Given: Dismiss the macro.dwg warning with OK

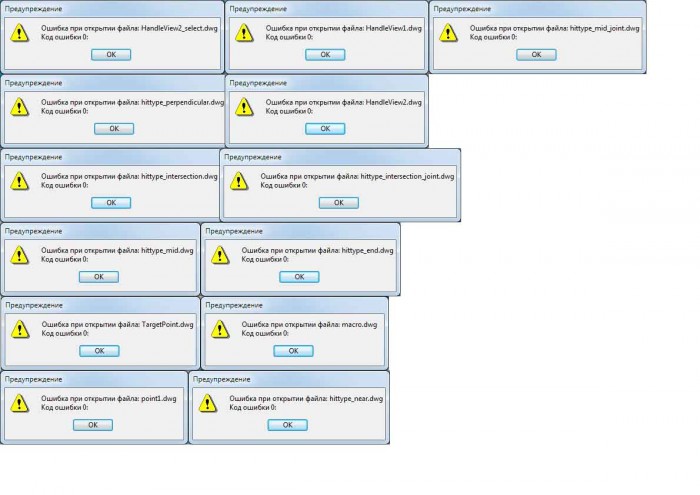Looking at the screenshot, I should [293, 351].
